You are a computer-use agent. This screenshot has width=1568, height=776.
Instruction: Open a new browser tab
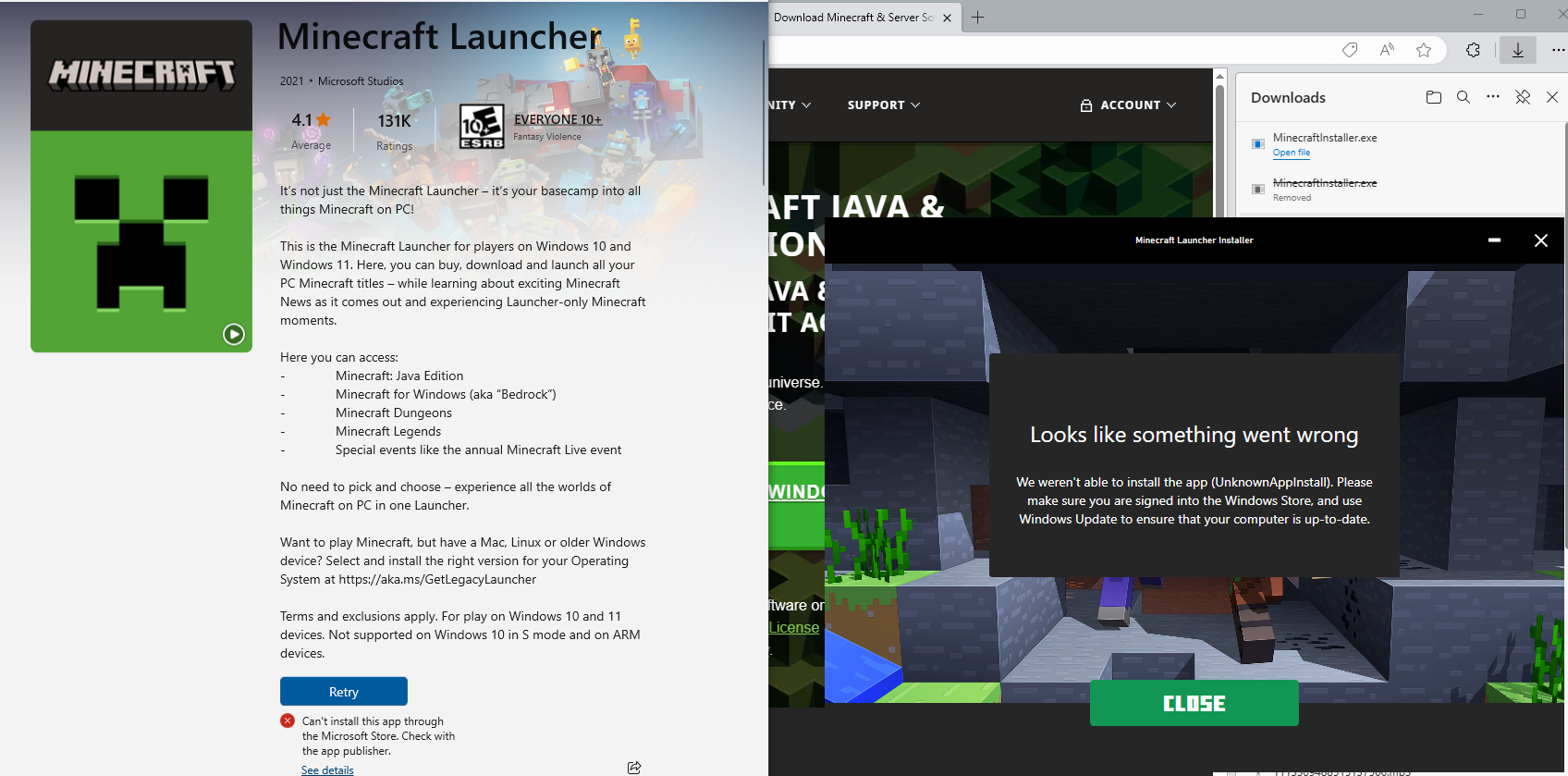[977, 18]
